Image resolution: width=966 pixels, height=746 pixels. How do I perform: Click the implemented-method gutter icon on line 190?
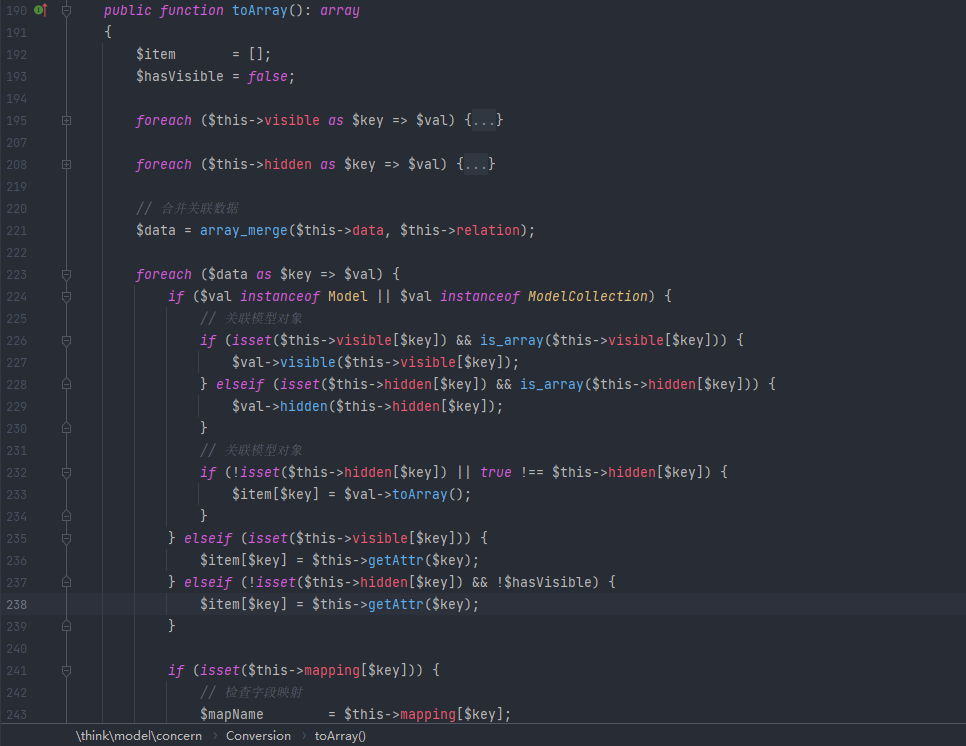40,10
